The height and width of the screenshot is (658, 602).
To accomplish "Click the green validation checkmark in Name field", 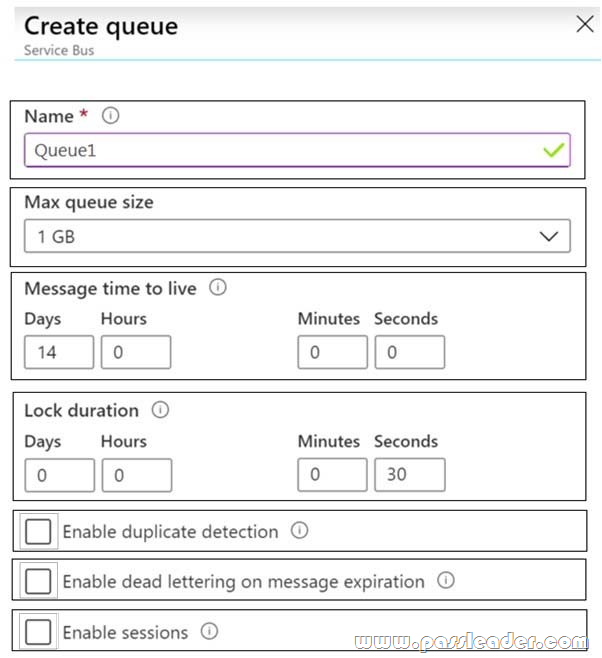I will pos(553,150).
